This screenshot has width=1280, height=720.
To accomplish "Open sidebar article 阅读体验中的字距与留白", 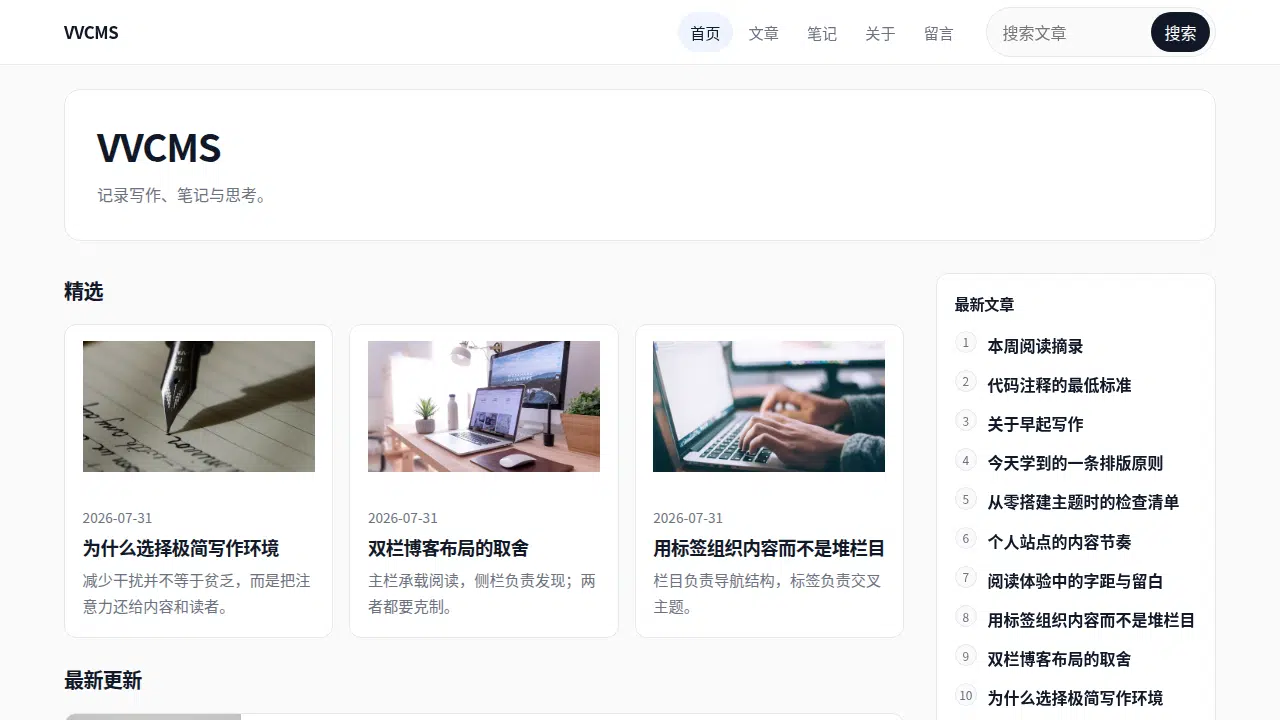I will [1075, 581].
